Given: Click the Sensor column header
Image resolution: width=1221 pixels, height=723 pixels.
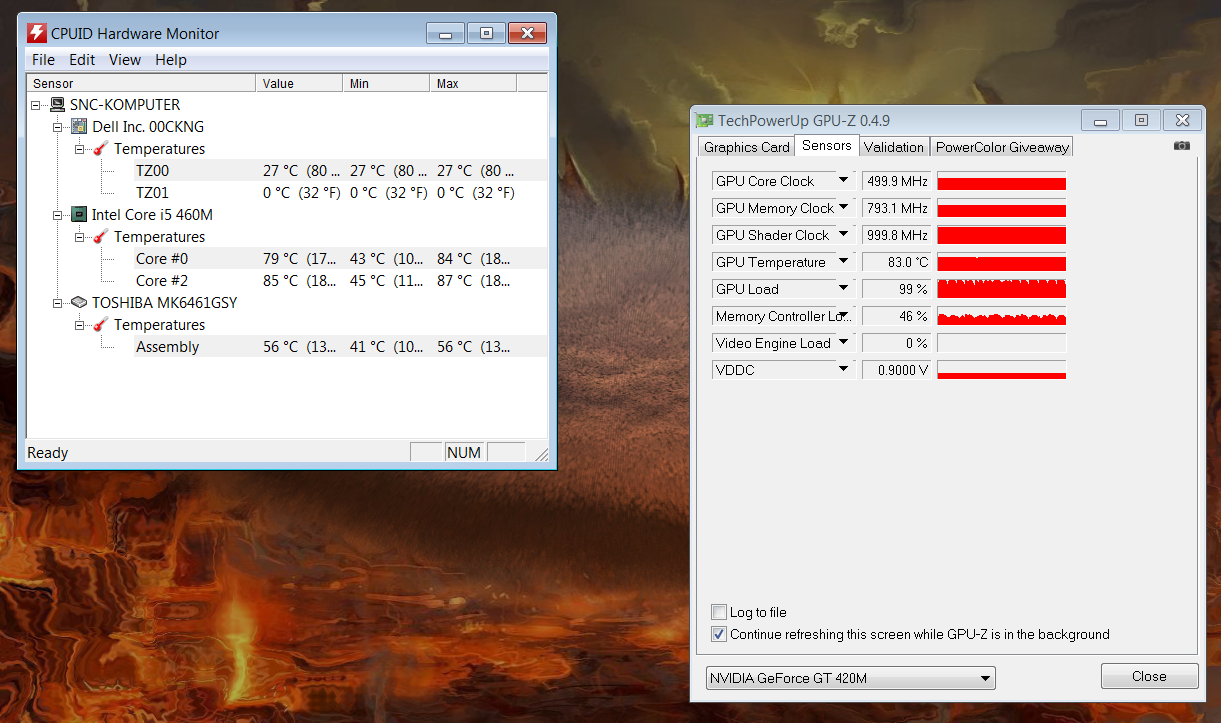Looking at the screenshot, I should (x=141, y=84).
